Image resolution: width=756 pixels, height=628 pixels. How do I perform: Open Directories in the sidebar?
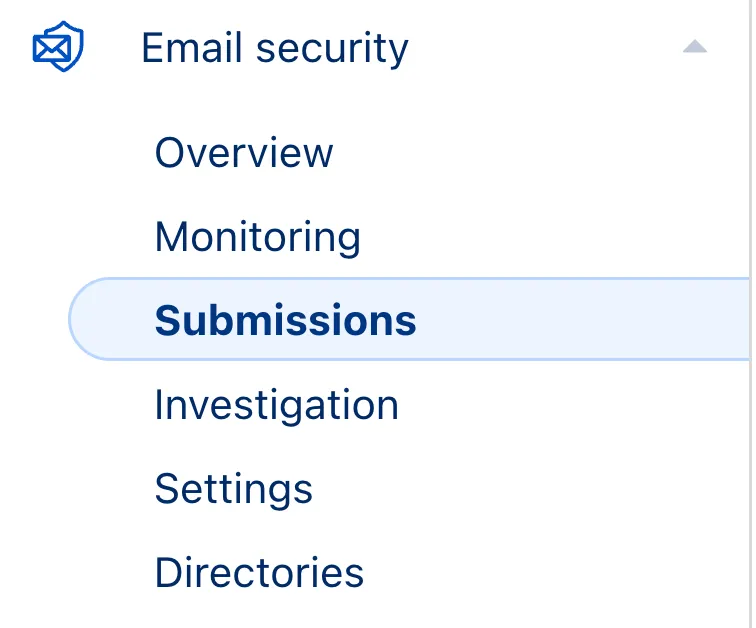259,573
